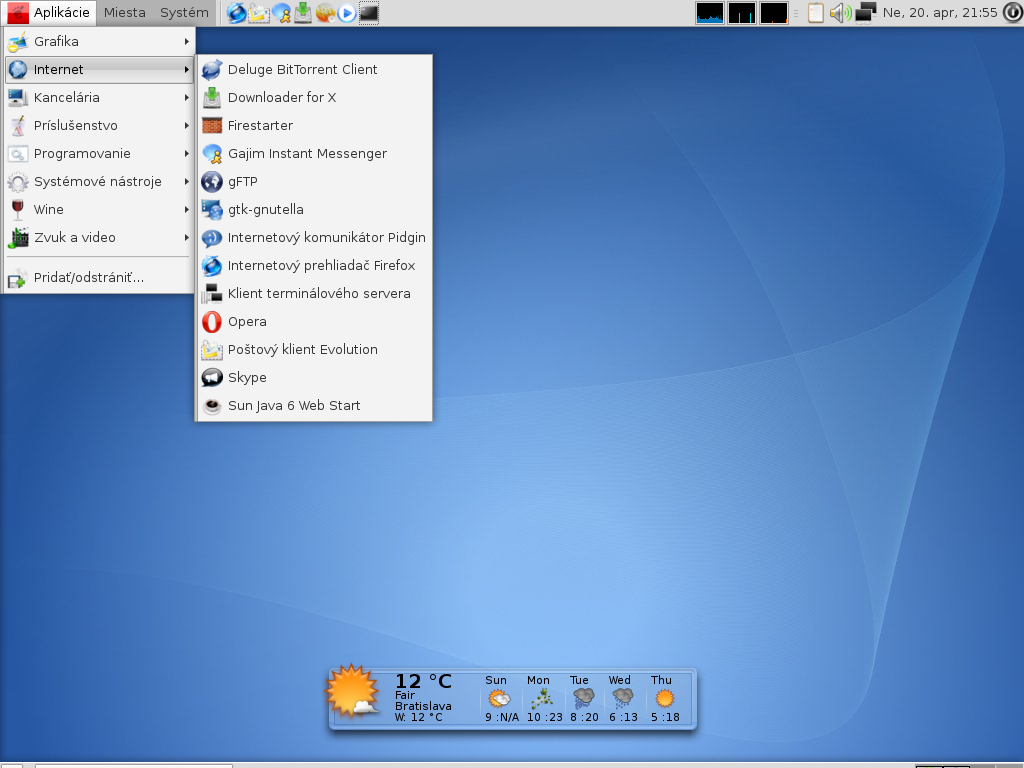The image size is (1024, 768).
Task: Open the Systémové nástroje submenu
Action: click(x=98, y=182)
